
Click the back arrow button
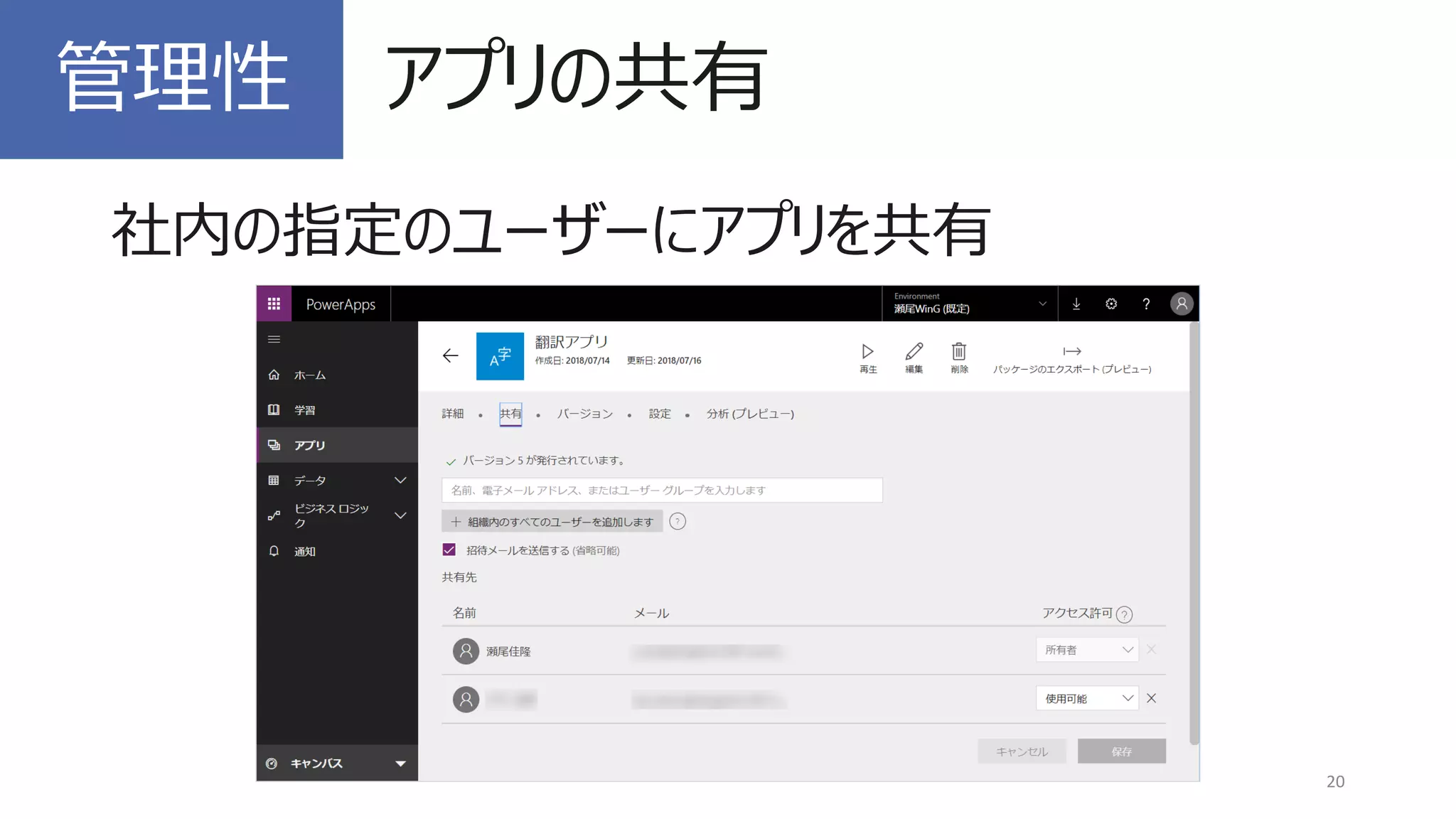[451, 355]
